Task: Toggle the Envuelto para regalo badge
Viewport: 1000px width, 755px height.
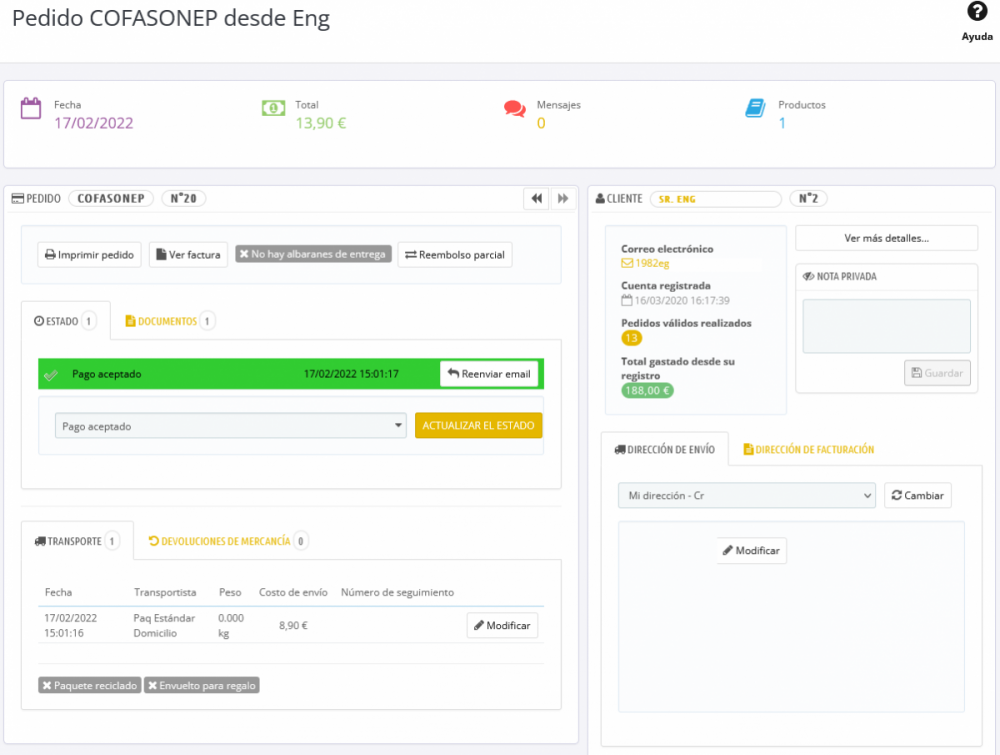Action: click(x=201, y=686)
